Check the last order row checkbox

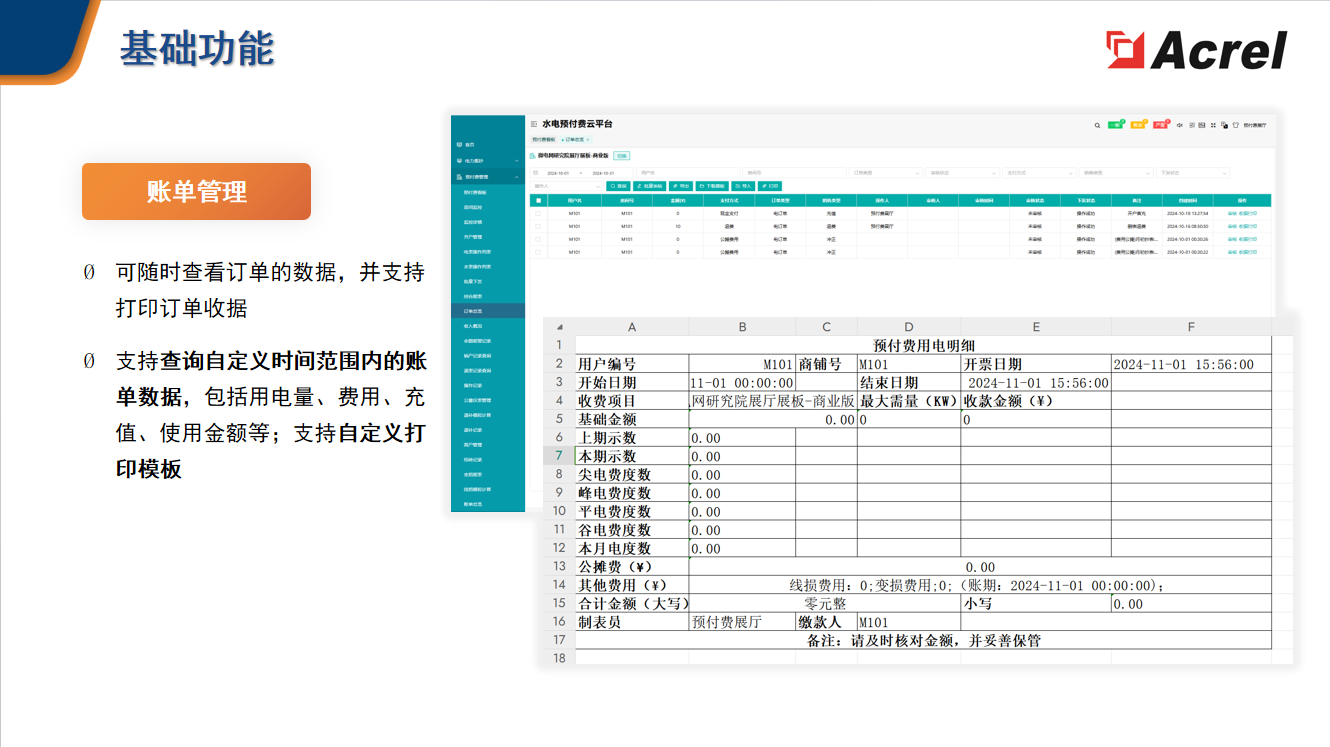538,251
